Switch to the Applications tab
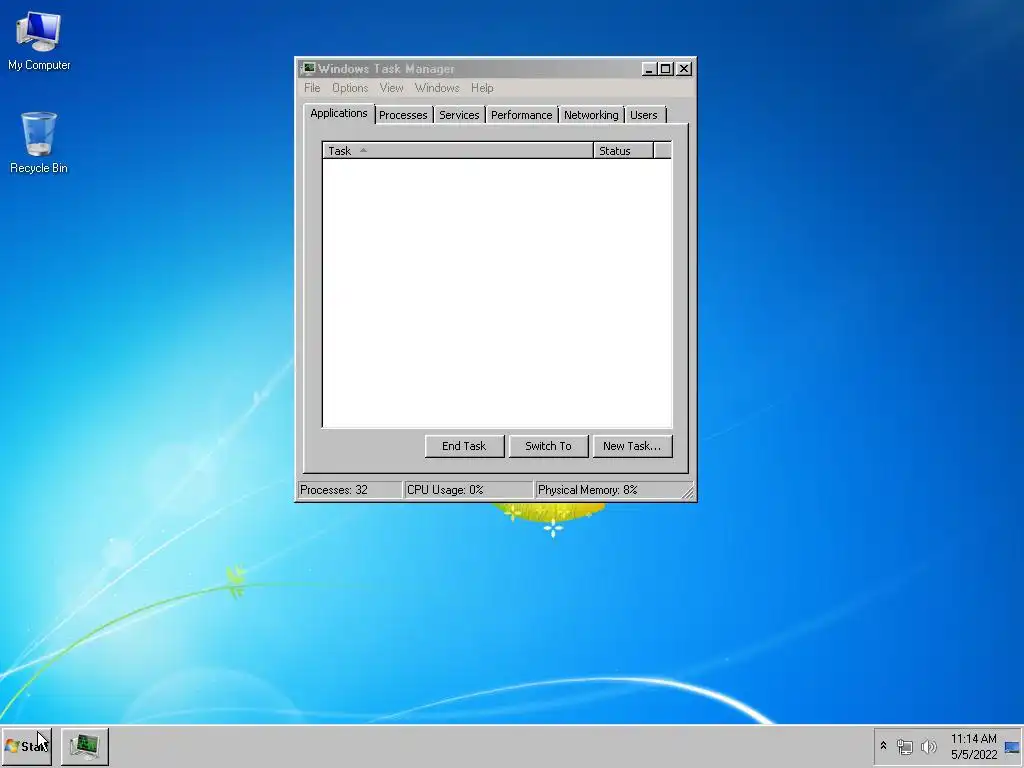The width and height of the screenshot is (1024, 768). (x=339, y=114)
